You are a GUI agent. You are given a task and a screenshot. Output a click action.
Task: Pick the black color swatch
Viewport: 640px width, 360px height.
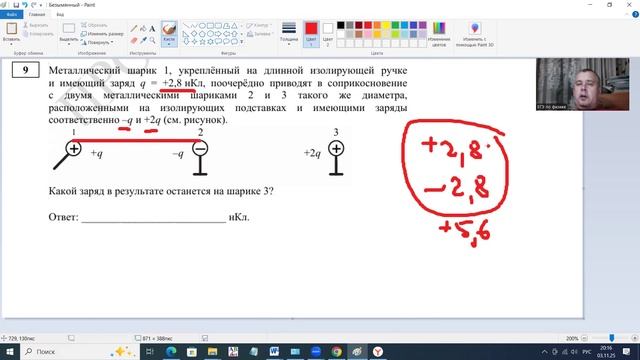340,25
